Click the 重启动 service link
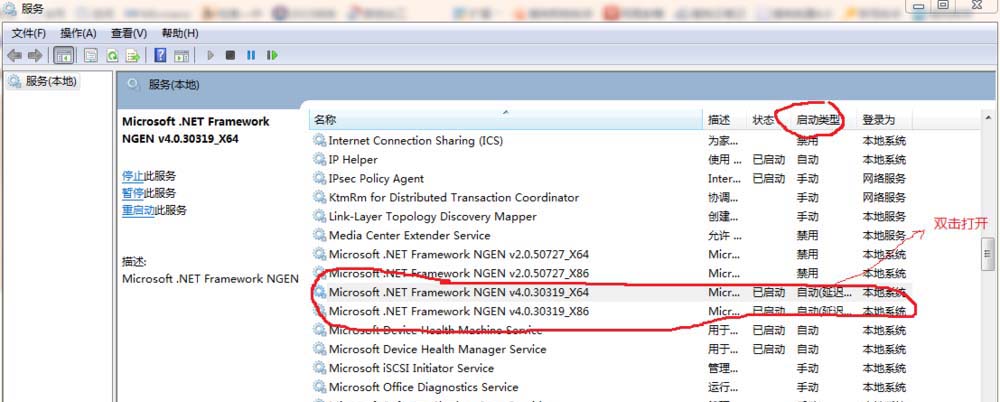This screenshot has width=1000, height=402. tap(138, 211)
